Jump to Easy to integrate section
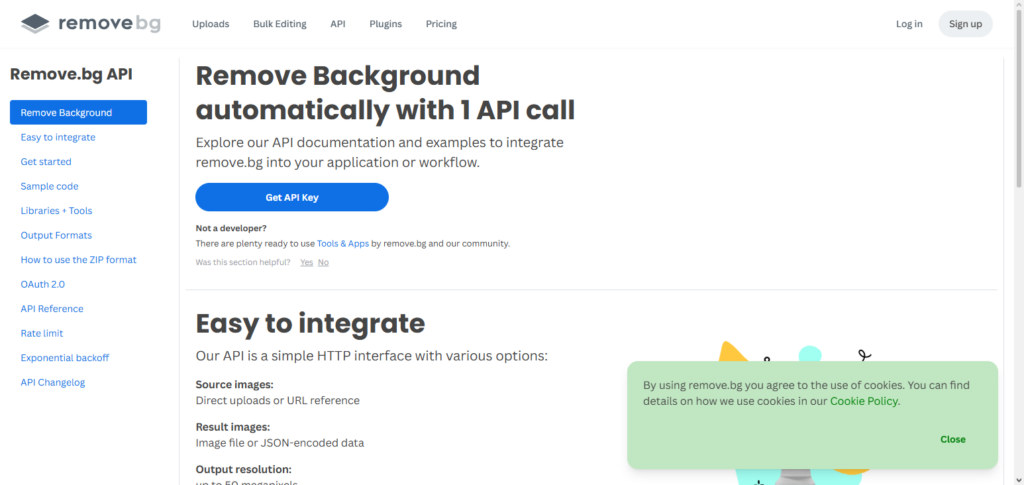Viewport: 1024px width, 485px height. (x=58, y=137)
